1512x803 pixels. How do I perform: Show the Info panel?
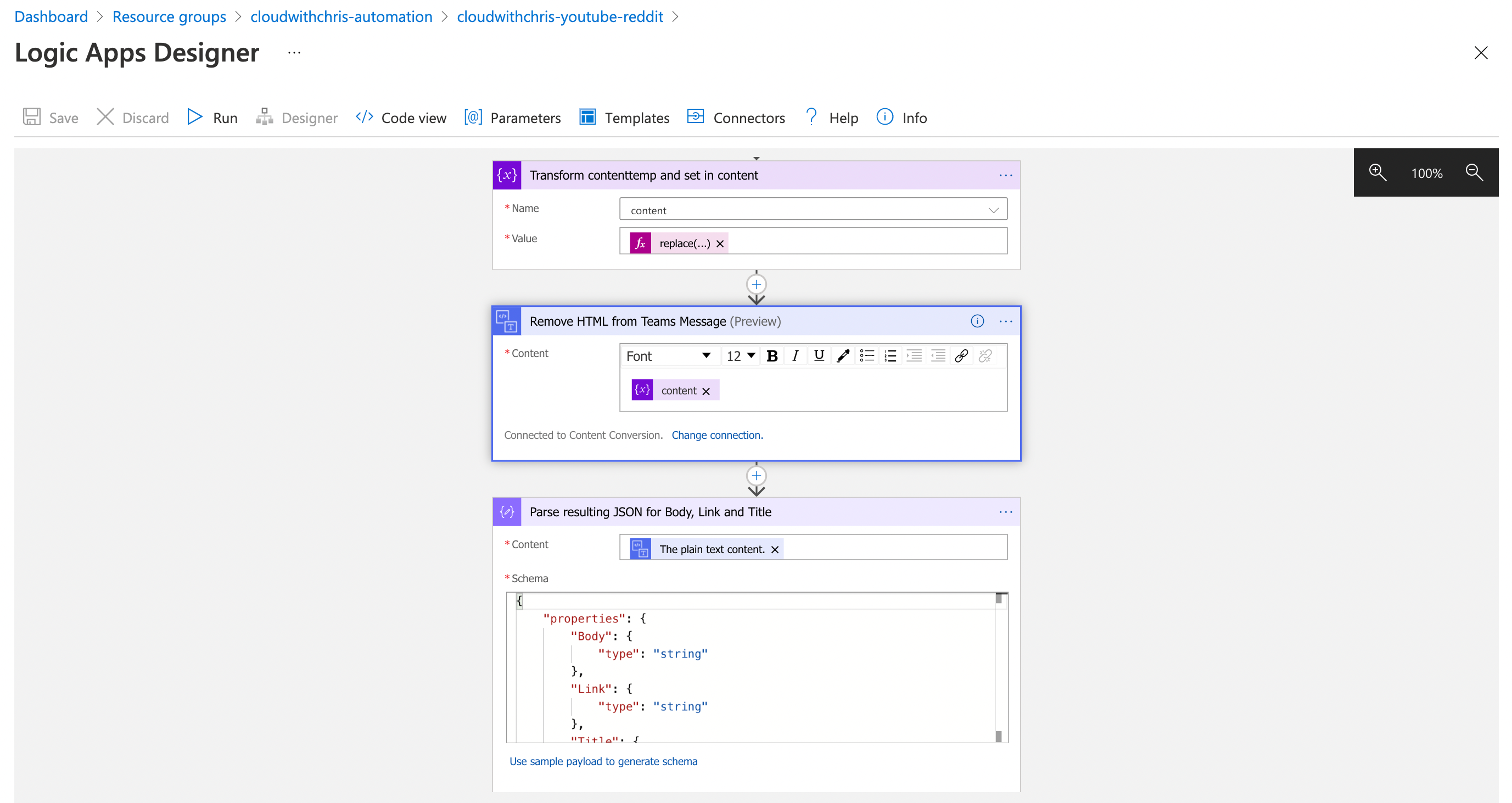click(x=901, y=118)
